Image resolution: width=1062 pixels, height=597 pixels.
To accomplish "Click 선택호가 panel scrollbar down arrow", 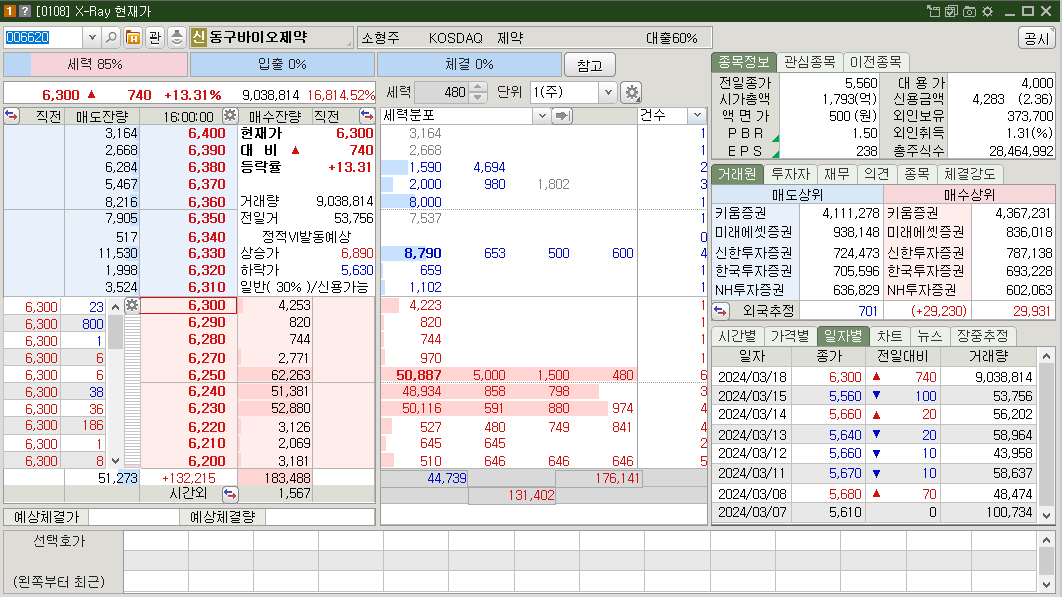I will tap(1046, 584).
